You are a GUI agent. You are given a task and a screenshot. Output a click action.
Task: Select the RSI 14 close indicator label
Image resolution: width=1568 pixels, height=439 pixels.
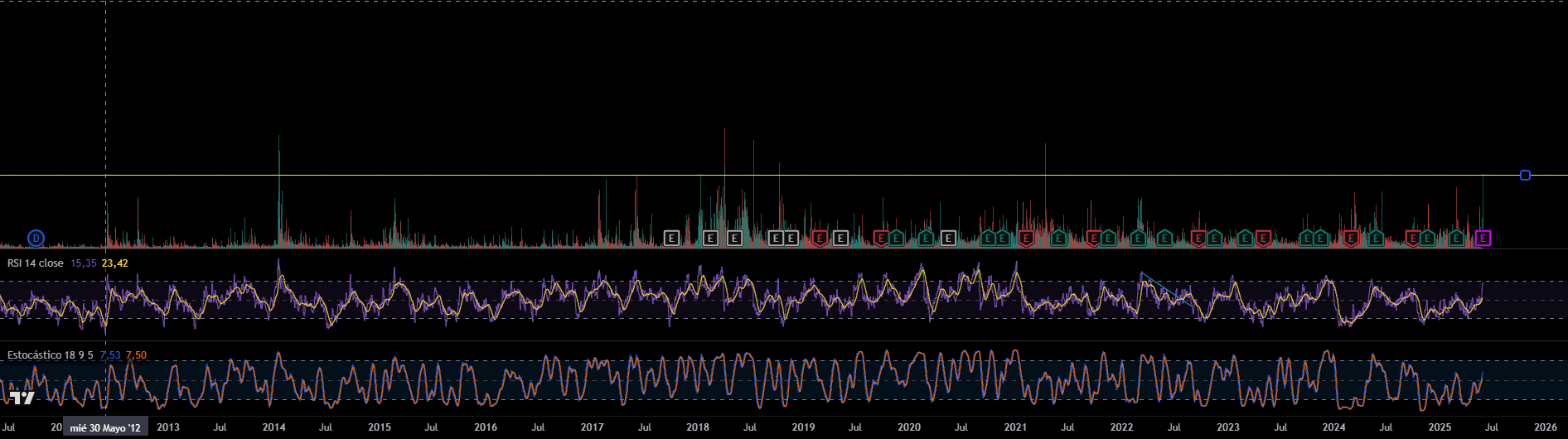[35, 263]
